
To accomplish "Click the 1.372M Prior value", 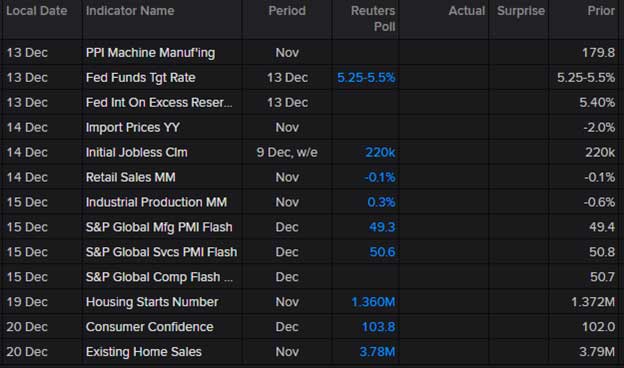I will [x=593, y=302].
